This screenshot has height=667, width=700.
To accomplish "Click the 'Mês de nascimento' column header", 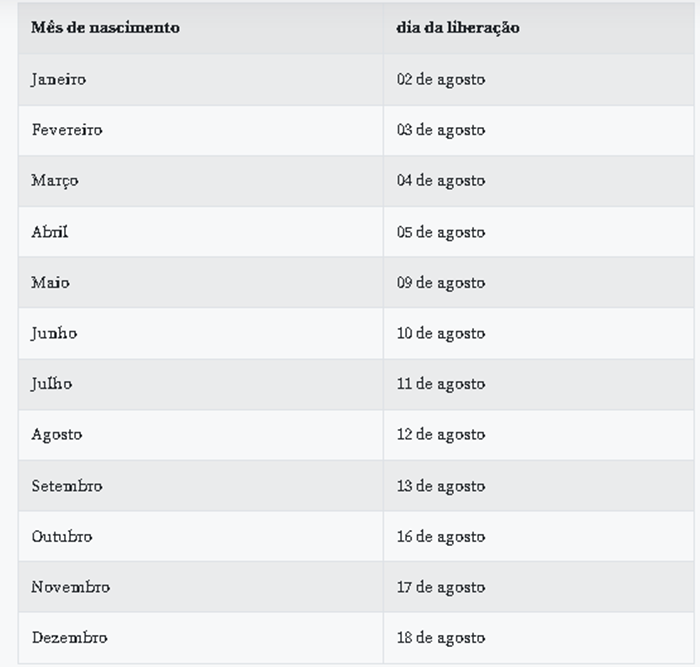I will click(105, 28).
